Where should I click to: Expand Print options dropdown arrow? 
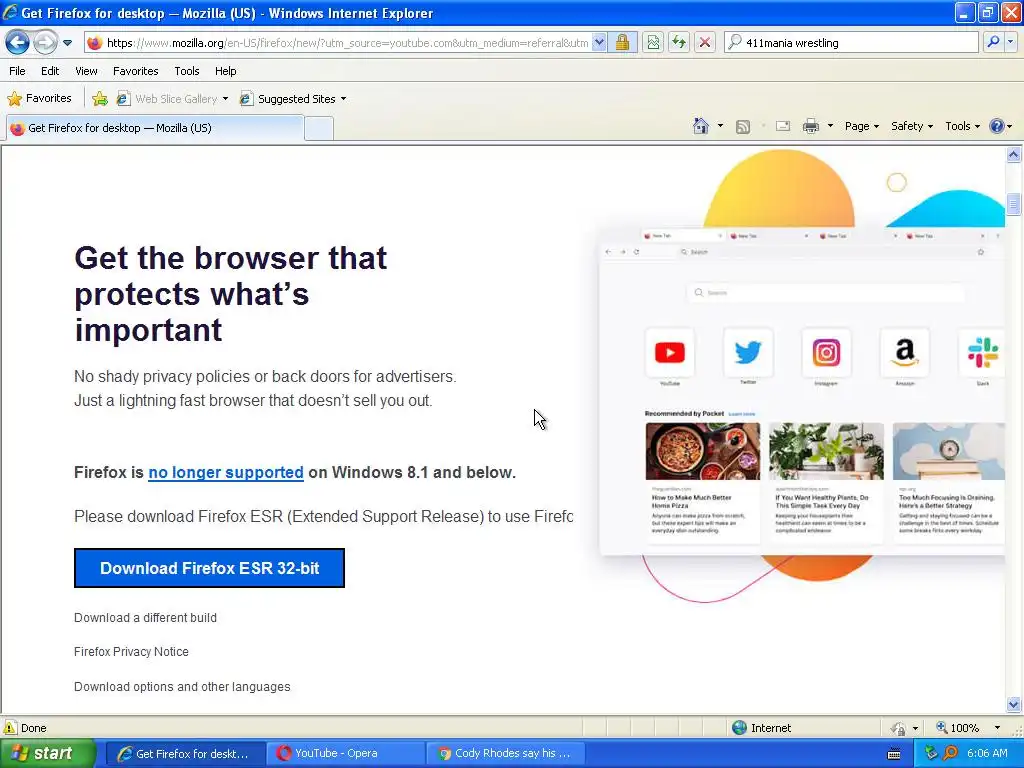pyautogui.click(x=830, y=126)
